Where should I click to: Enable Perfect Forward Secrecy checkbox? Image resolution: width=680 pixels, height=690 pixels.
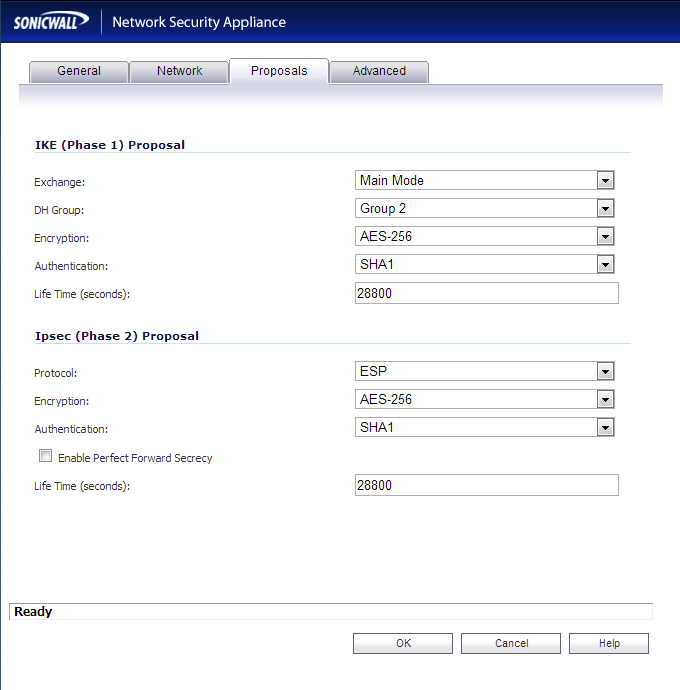point(45,455)
